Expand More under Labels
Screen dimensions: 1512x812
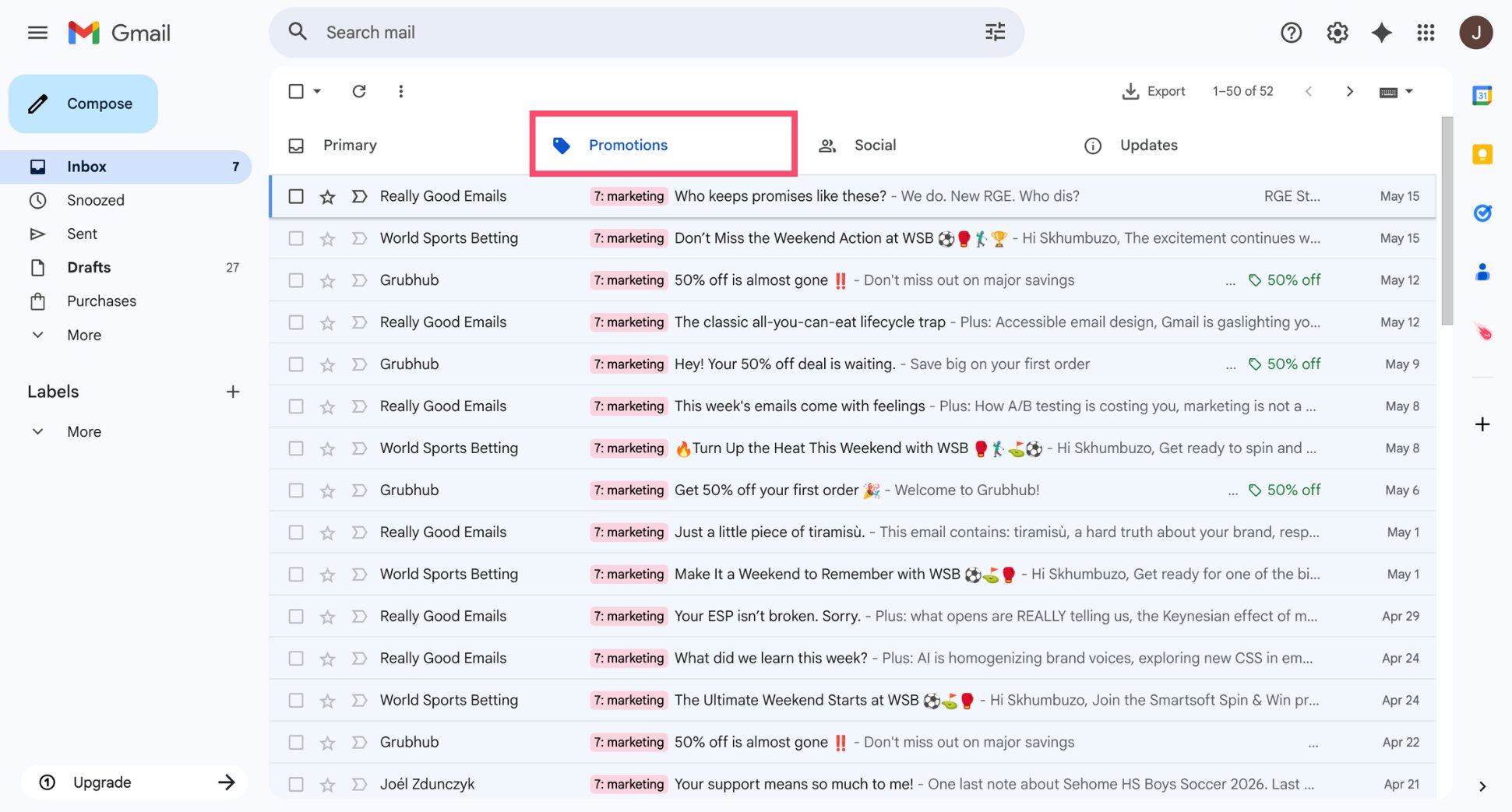coord(84,431)
